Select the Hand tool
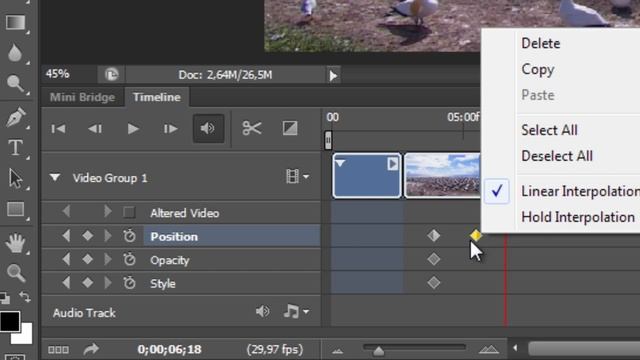The image size is (640, 360). click(x=16, y=242)
